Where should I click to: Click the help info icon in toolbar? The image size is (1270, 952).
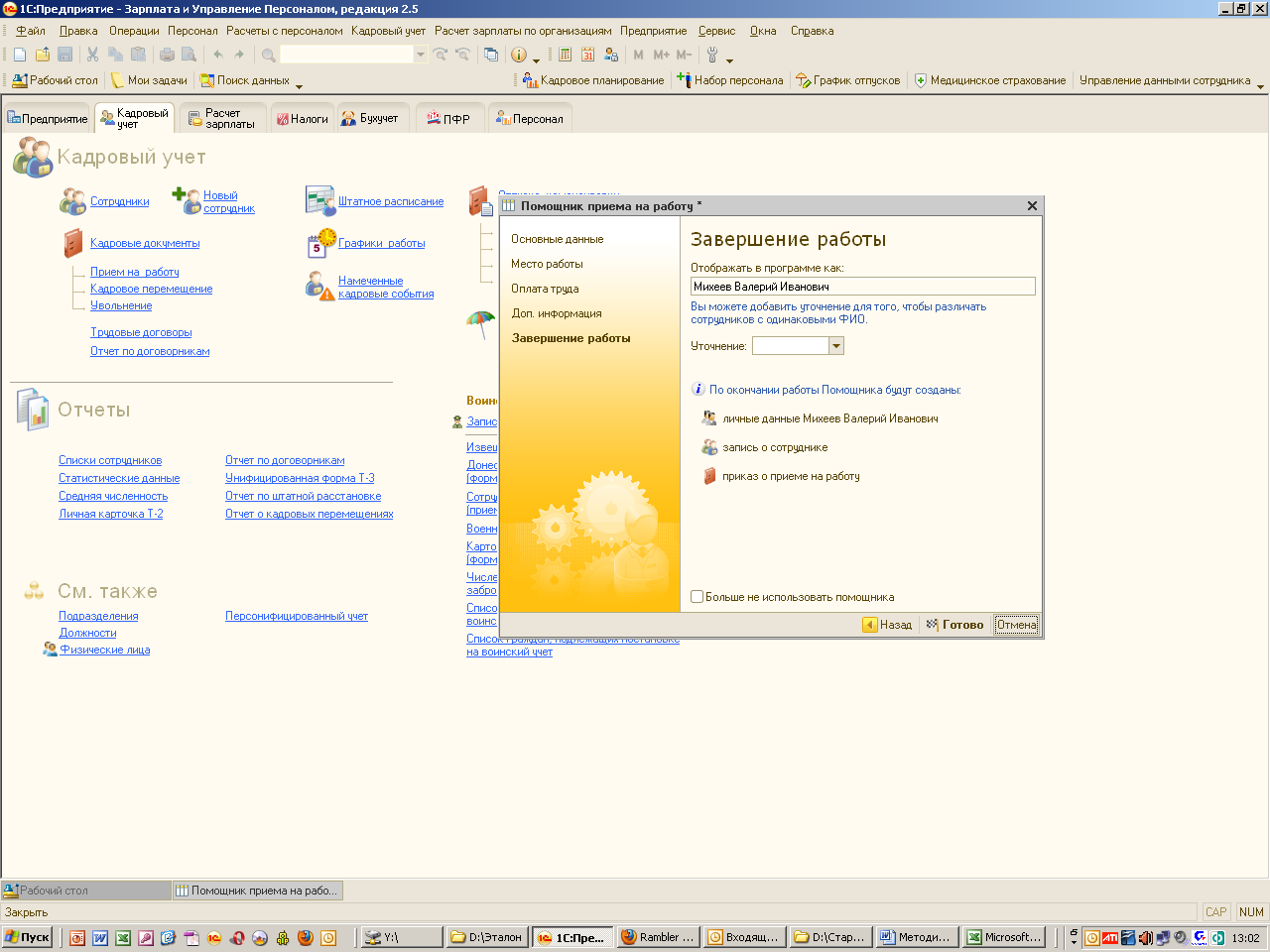[518, 55]
